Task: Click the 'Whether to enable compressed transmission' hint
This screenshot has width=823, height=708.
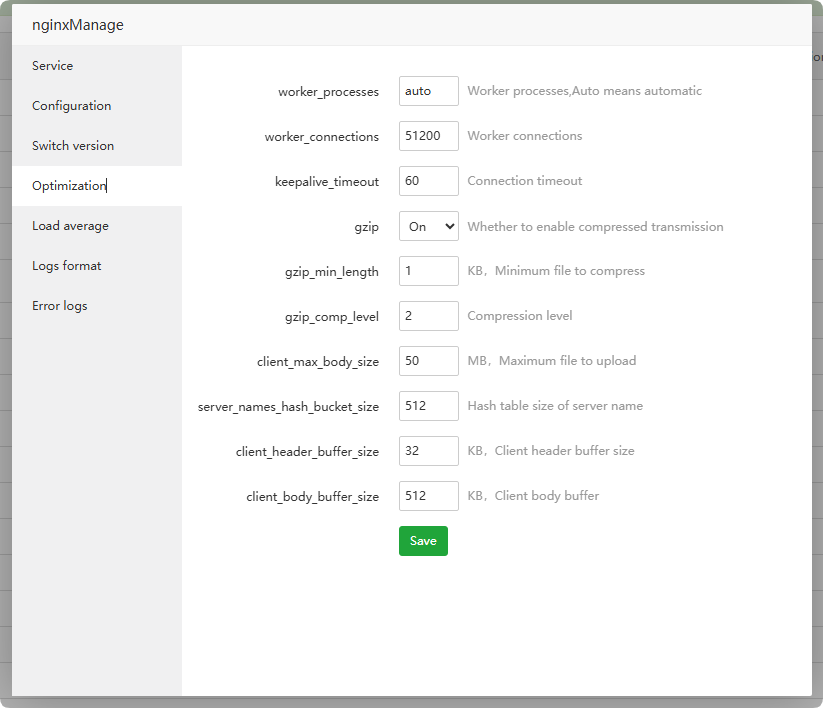Action: [x=595, y=227]
